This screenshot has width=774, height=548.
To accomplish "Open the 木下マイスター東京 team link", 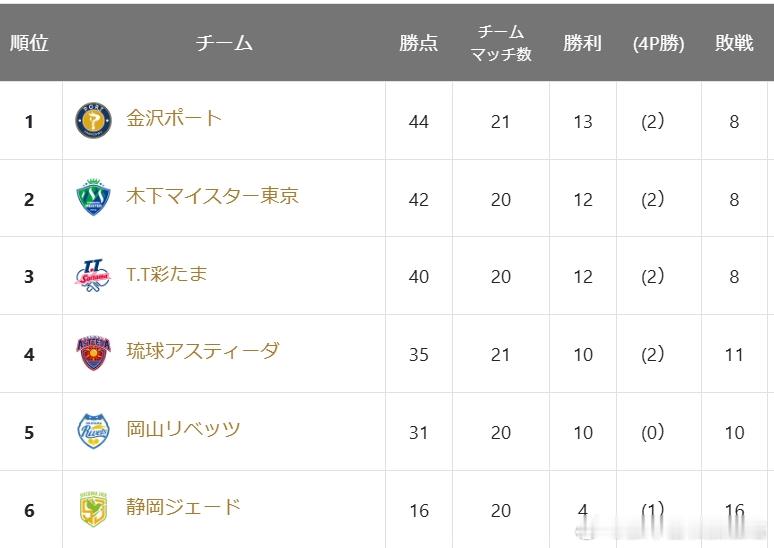I will tap(212, 196).
